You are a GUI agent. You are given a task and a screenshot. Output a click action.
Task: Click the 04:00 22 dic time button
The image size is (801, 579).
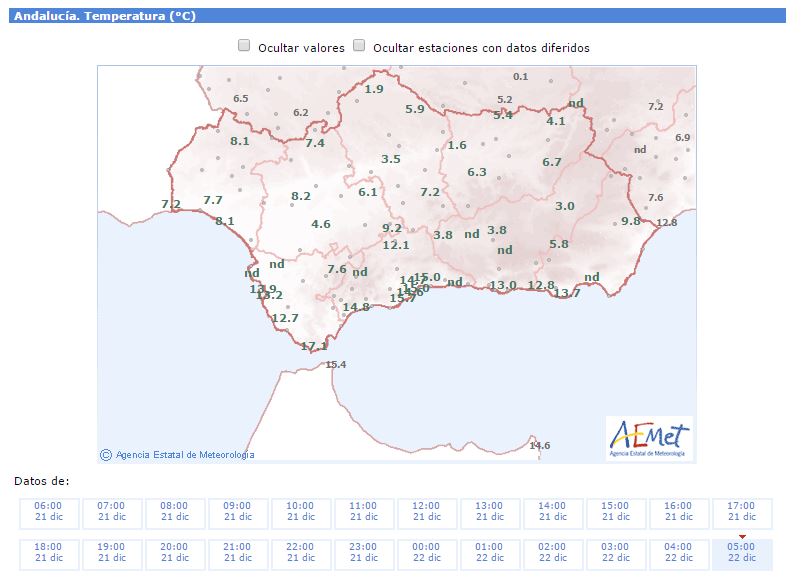(678, 552)
